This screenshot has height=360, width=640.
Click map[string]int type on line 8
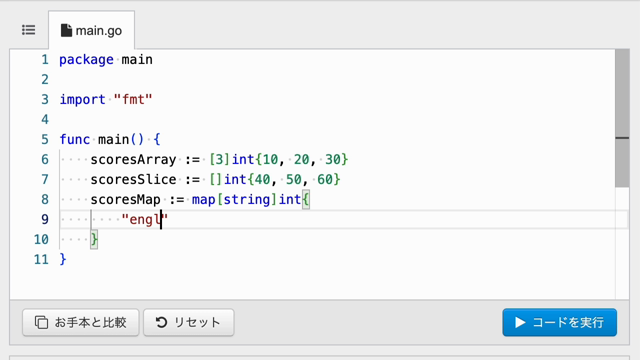click(247, 200)
